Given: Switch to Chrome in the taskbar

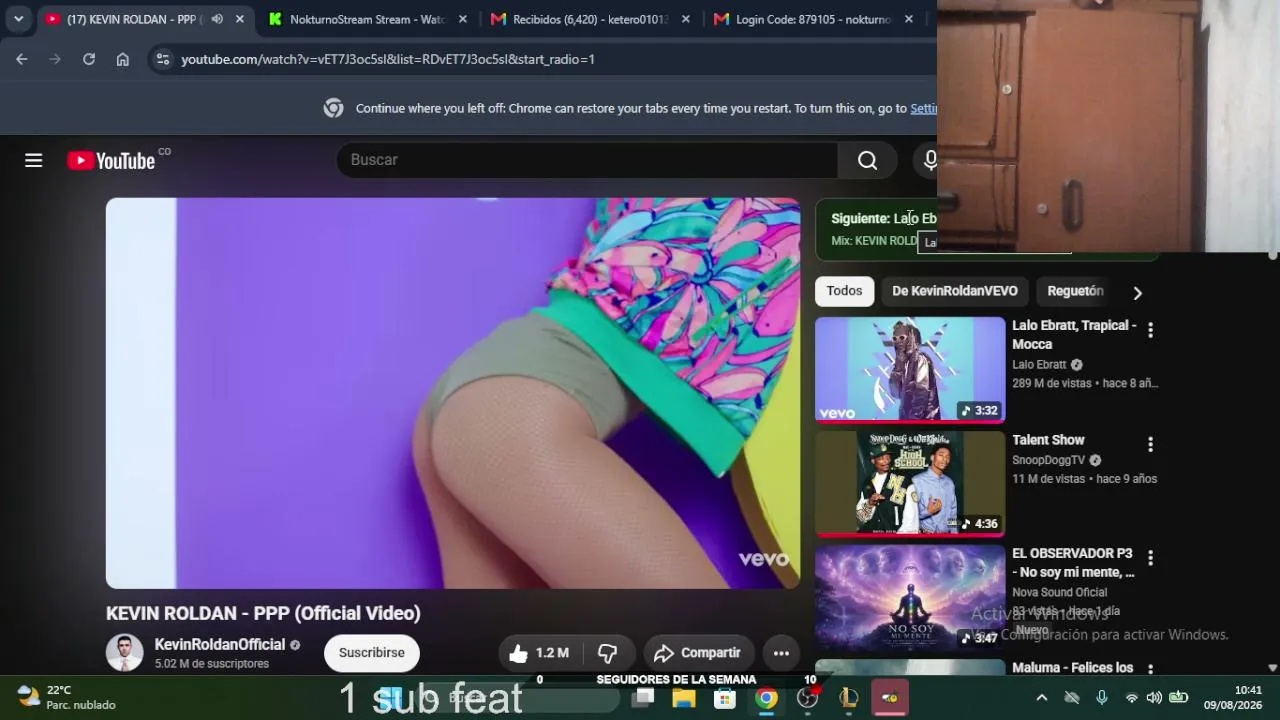Looking at the screenshot, I should pyautogui.click(x=766, y=698).
